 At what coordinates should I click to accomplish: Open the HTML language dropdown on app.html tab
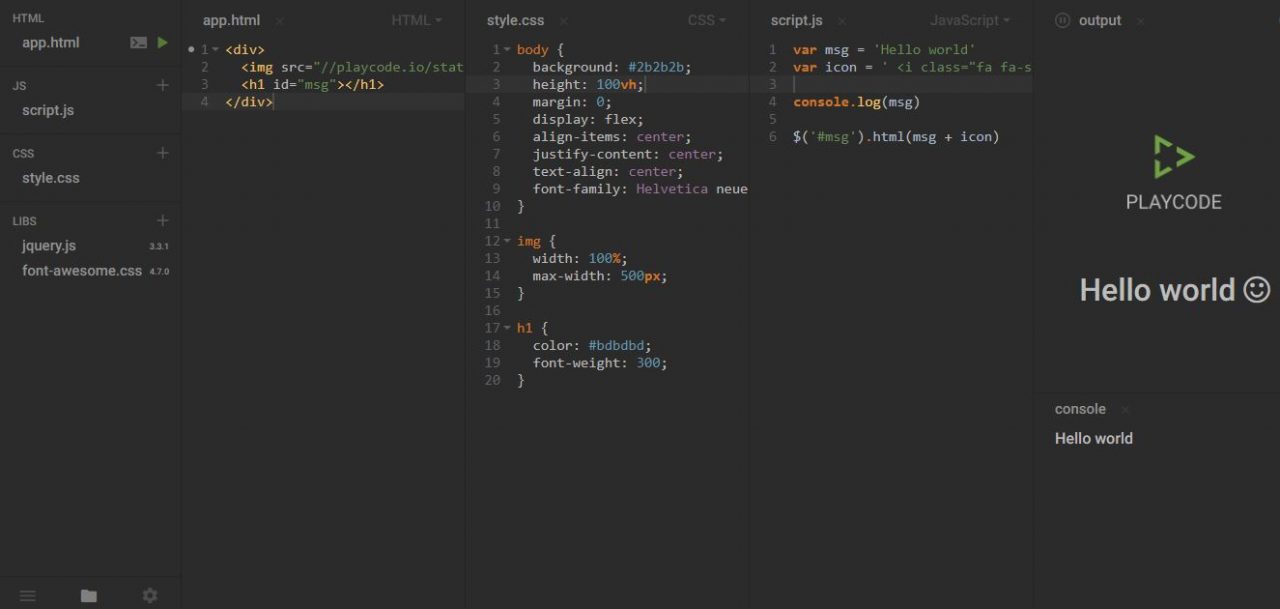tap(416, 19)
